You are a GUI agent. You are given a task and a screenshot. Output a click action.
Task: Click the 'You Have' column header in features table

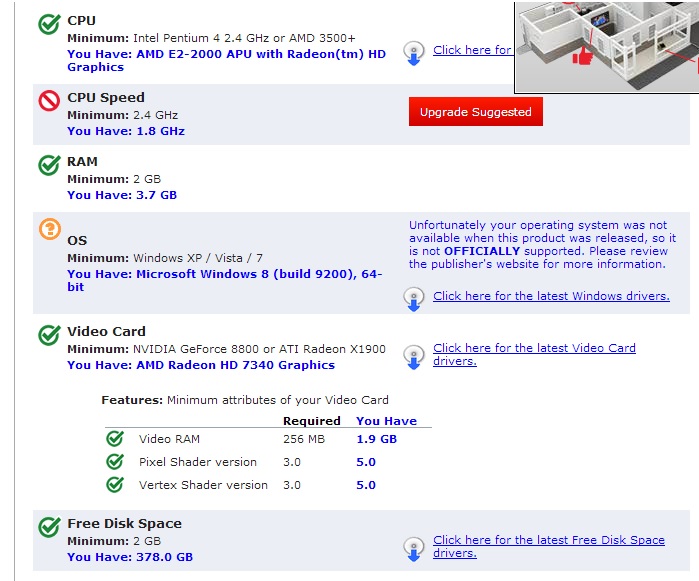(x=386, y=421)
